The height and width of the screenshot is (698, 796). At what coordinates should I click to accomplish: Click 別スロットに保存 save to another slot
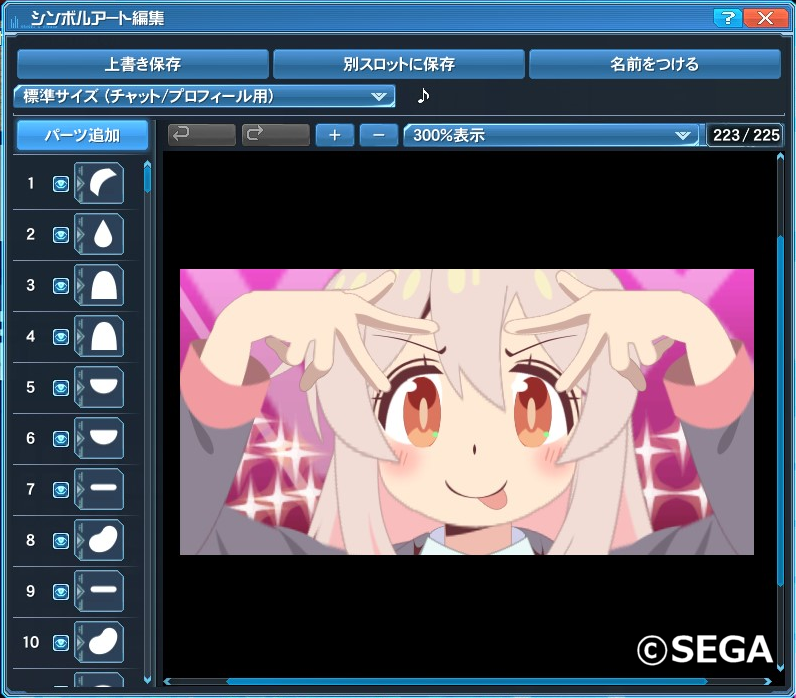[399, 64]
